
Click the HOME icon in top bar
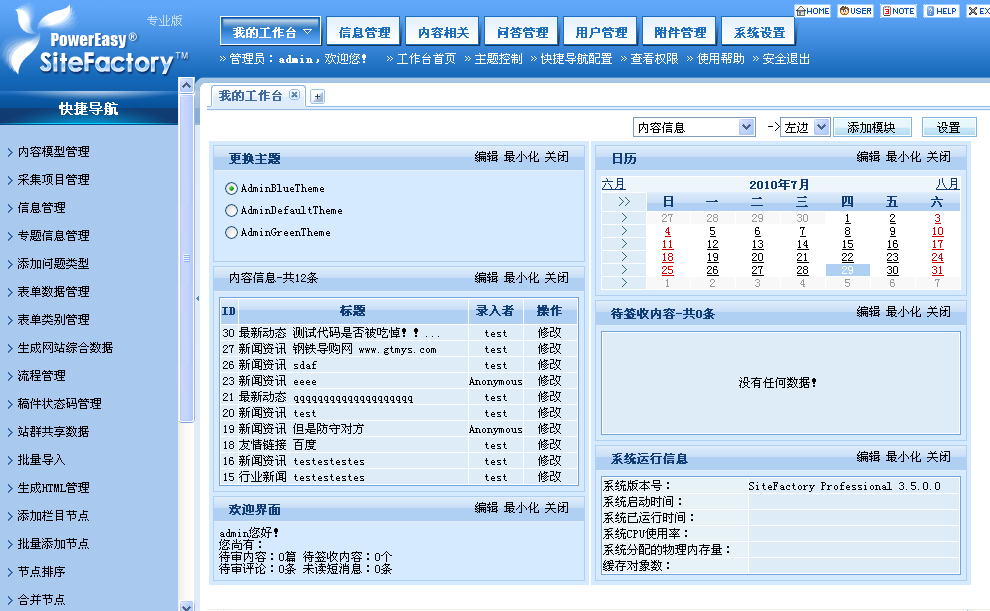tap(812, 11)
